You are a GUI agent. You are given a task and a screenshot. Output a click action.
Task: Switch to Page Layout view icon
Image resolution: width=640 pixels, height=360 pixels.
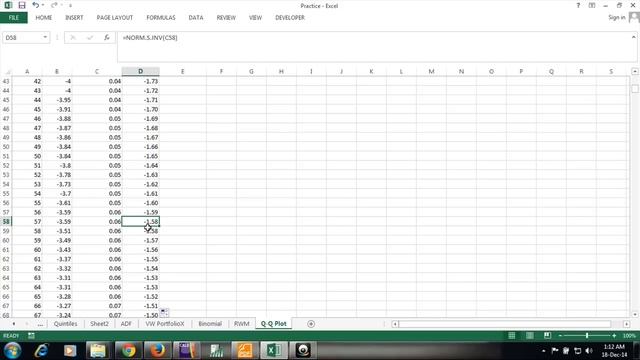[529, 336]
